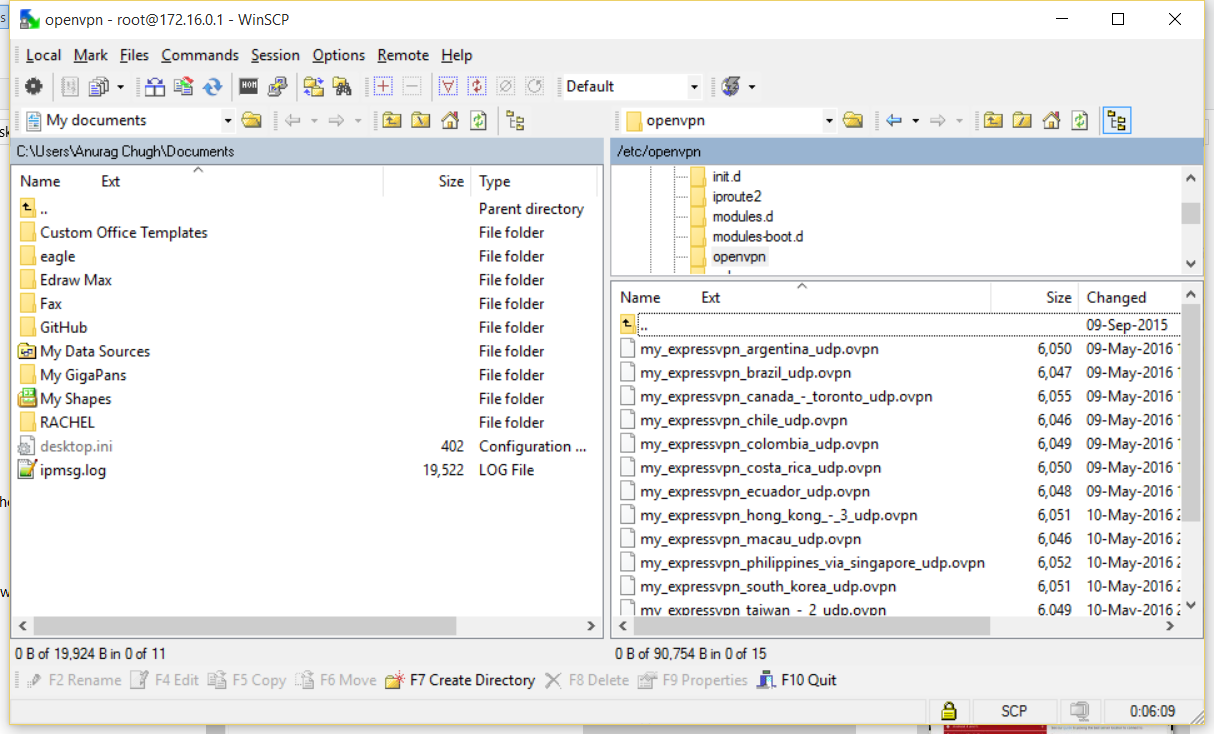This screenshot has height=734, width=1214.
Task: Click the computer icon in status bar
Action: 1079,711
